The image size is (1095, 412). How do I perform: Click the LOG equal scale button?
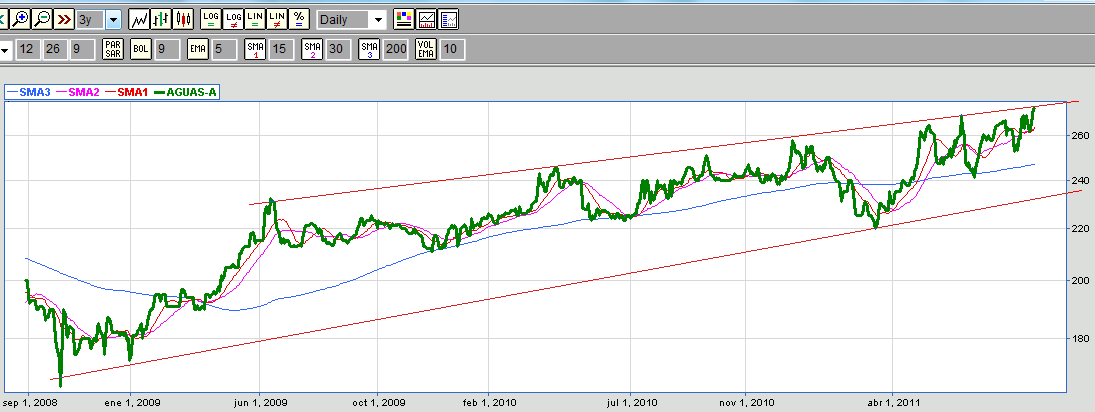coord(211,19)
